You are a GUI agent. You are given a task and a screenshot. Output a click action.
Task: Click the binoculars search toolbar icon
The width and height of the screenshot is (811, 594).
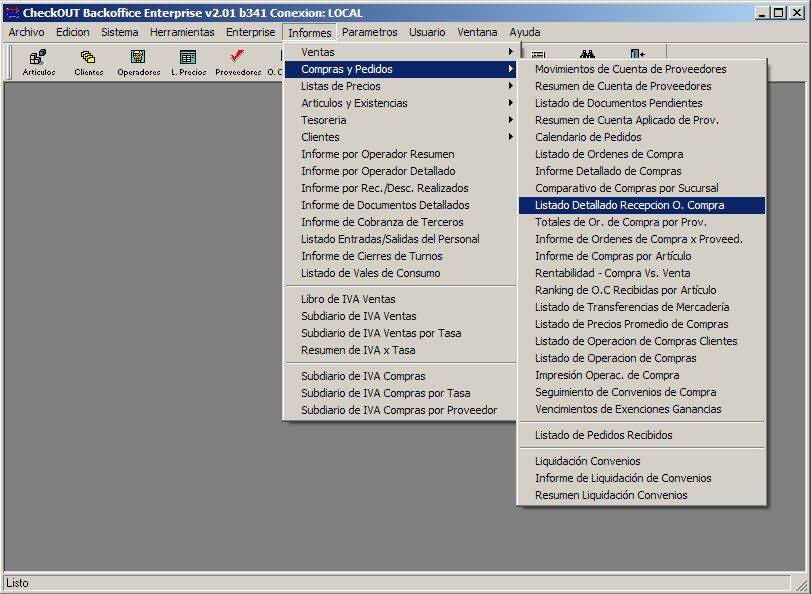click(587, 54)
